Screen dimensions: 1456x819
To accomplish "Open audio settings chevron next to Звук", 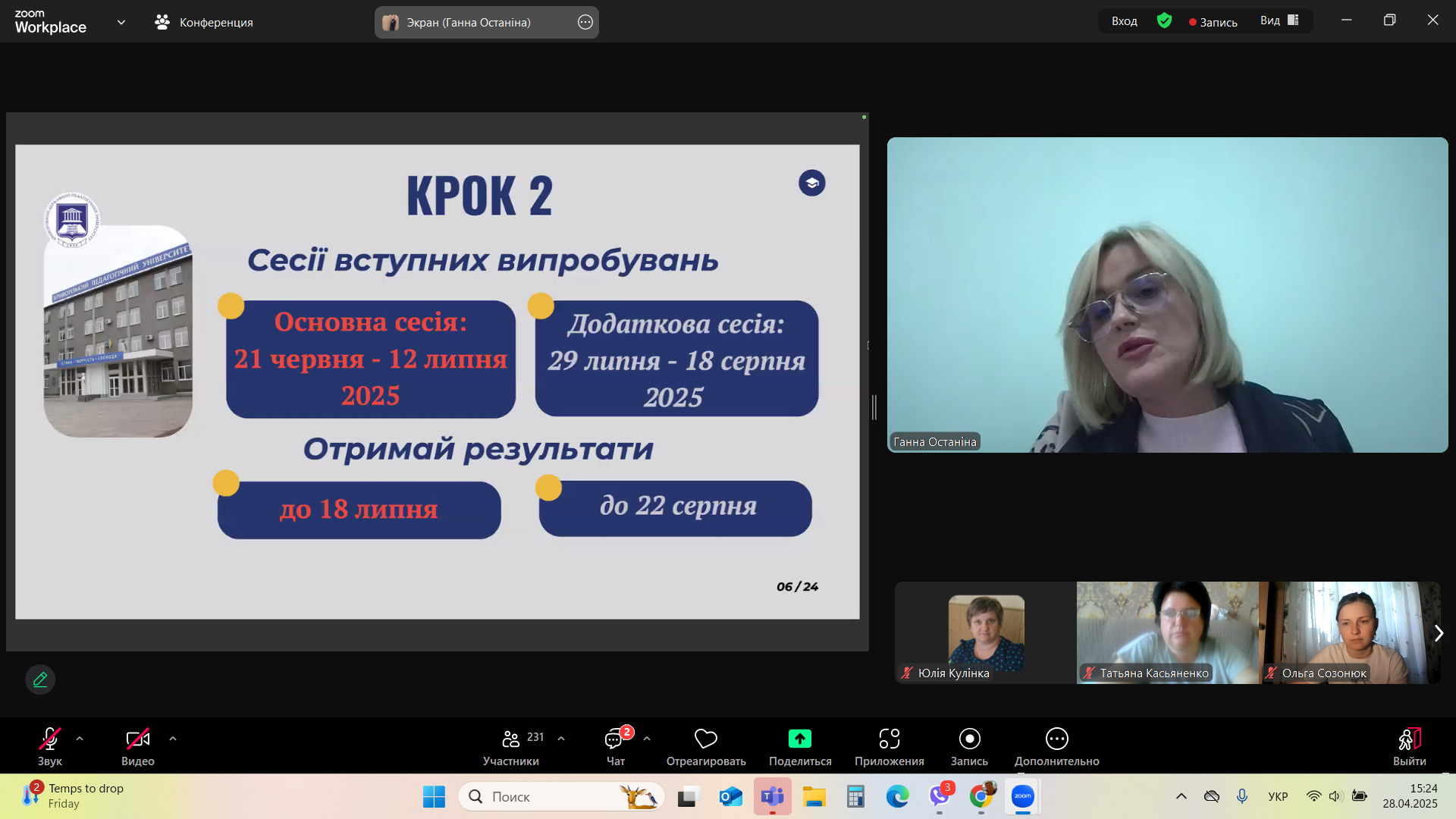I will pos(79,738).
